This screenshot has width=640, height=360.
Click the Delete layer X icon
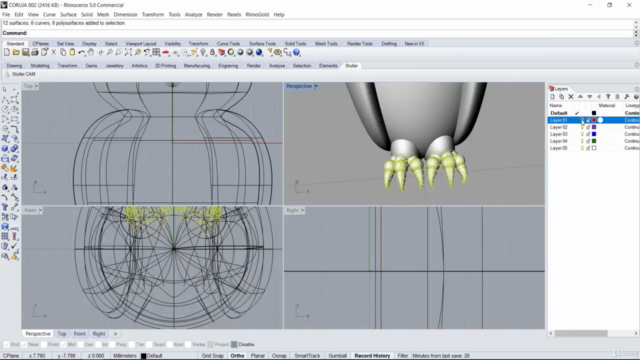[571, 97]
